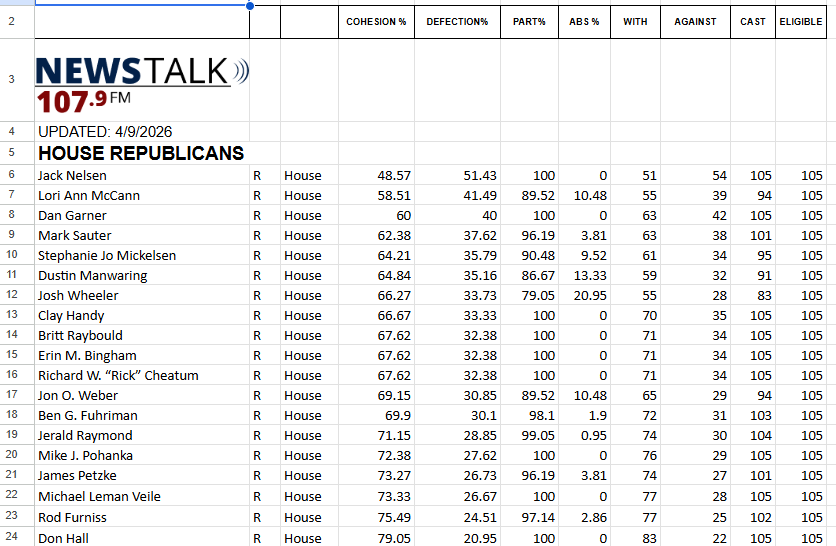Select the Jack Nelsen name cell
This screenshot has height=546, width=836.
click(141, 175)
